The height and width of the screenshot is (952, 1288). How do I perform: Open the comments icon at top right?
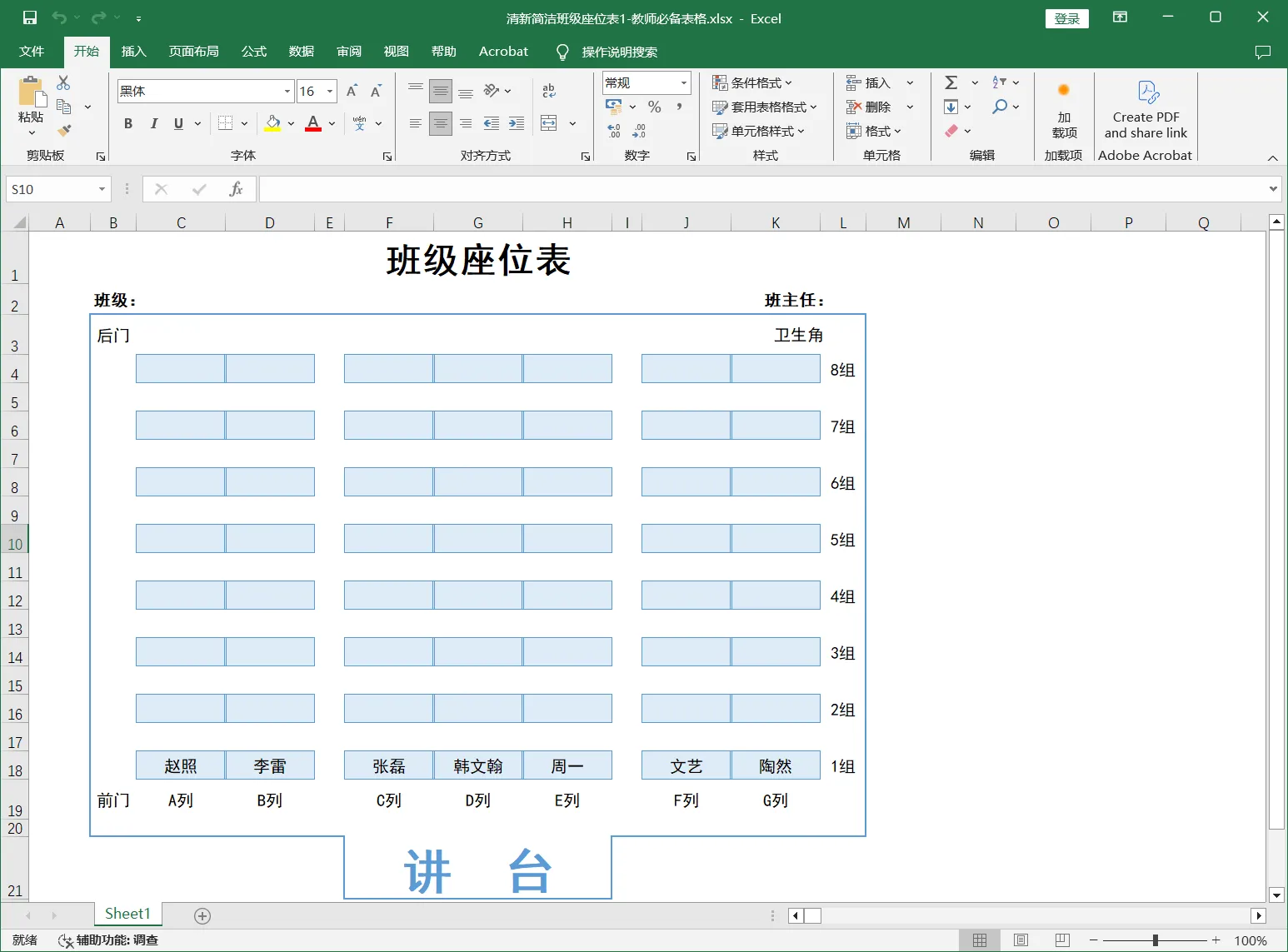click(x=1263, y=52)
